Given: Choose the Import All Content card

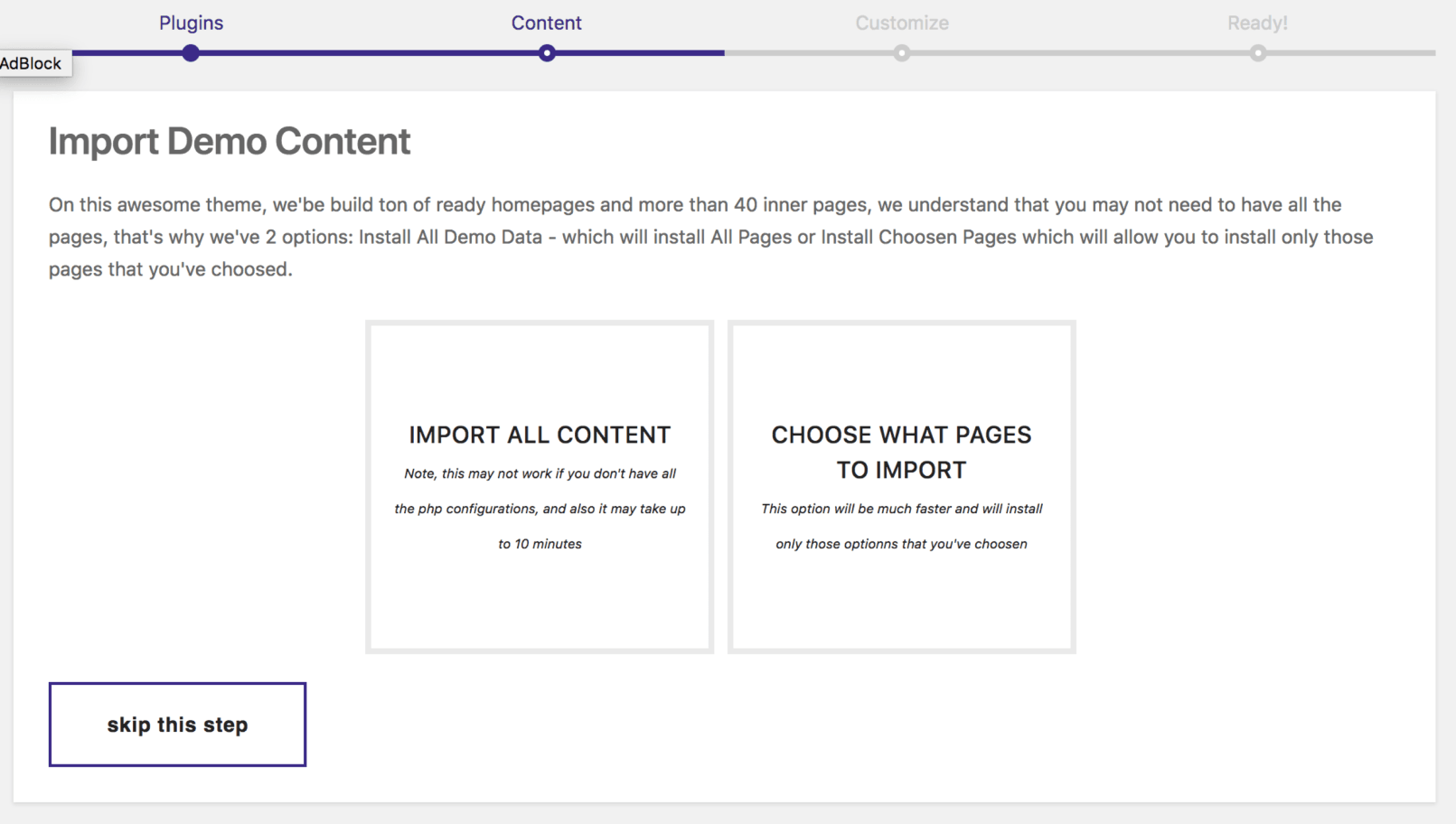Looking at the screenshot, I should [540, 487].
